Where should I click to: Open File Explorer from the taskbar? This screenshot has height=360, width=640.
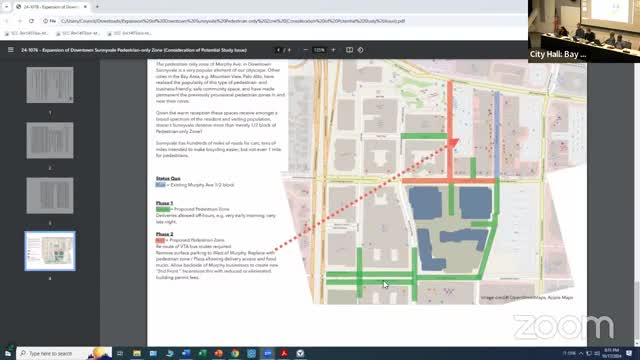pos(137,353)
